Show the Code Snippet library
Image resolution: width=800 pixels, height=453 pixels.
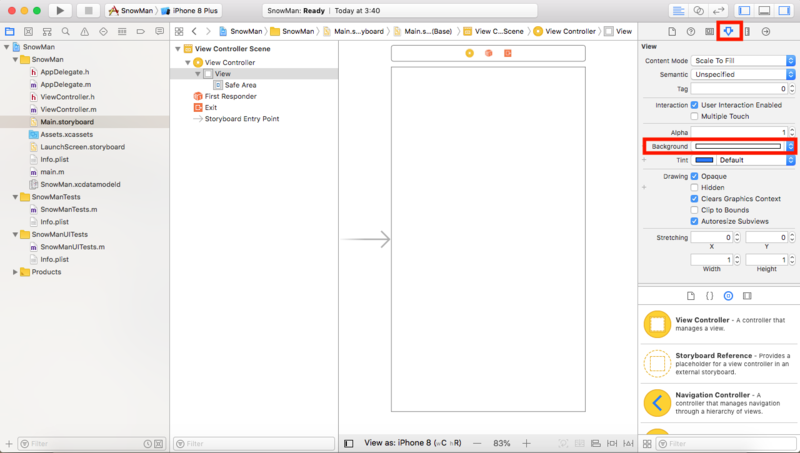pos(710,296)
